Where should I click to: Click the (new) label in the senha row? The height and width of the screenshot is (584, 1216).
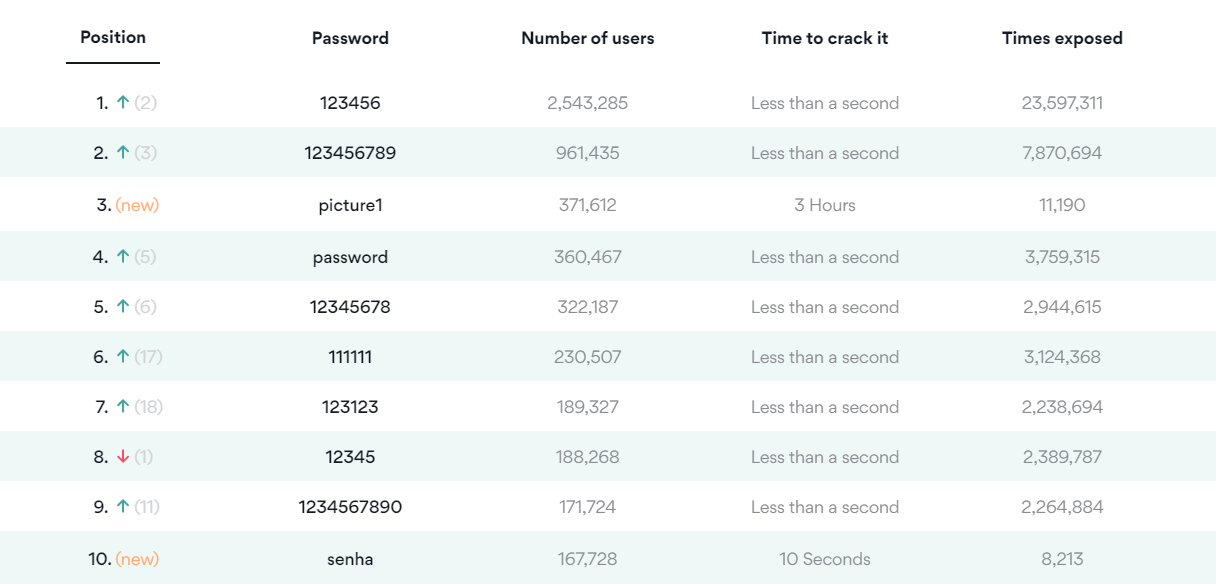137,559
